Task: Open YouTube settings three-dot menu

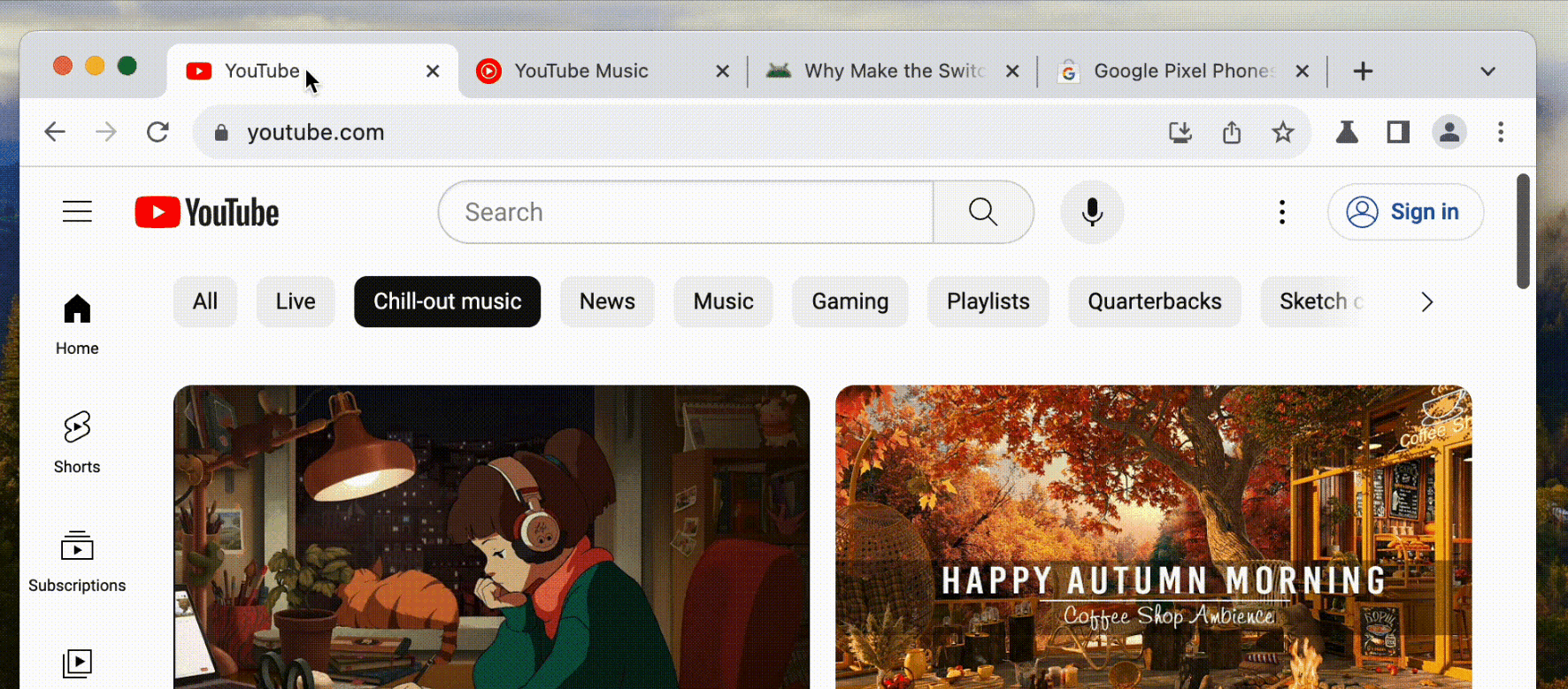Action: [x=1282, y=212]
